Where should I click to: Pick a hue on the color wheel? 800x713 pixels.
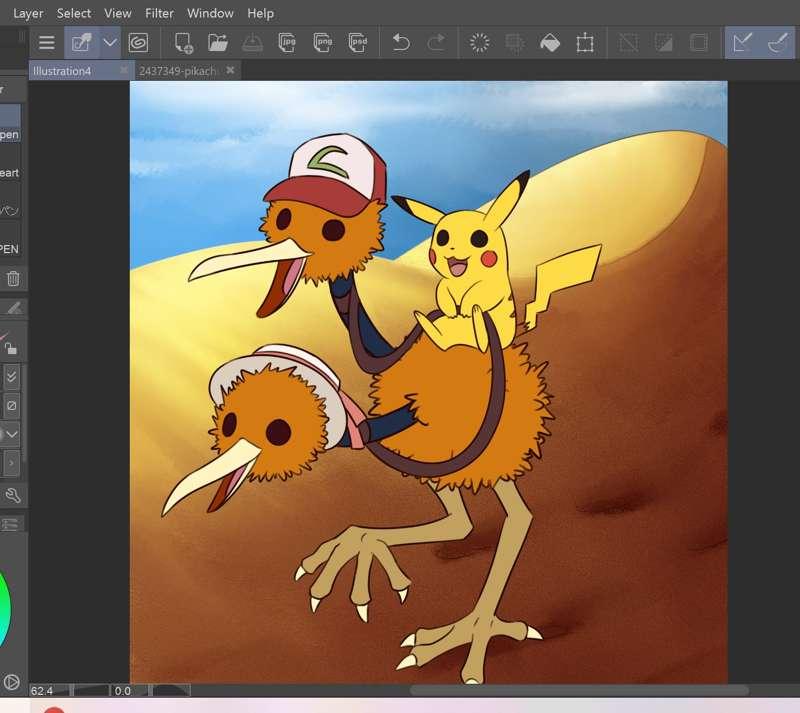4,609
